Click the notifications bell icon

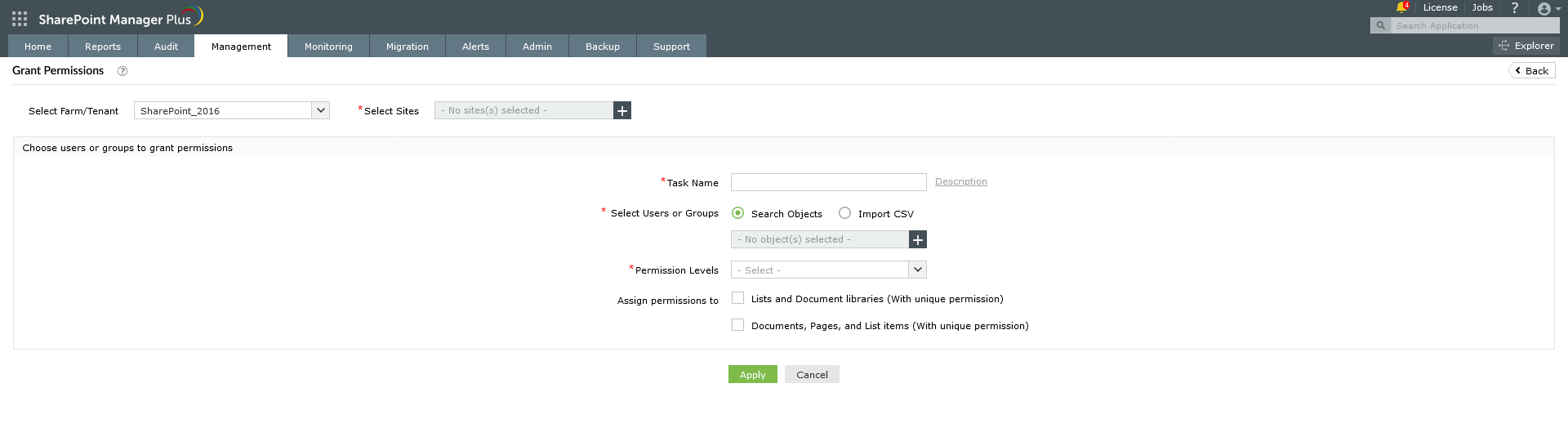click(x=1401, y=7)
